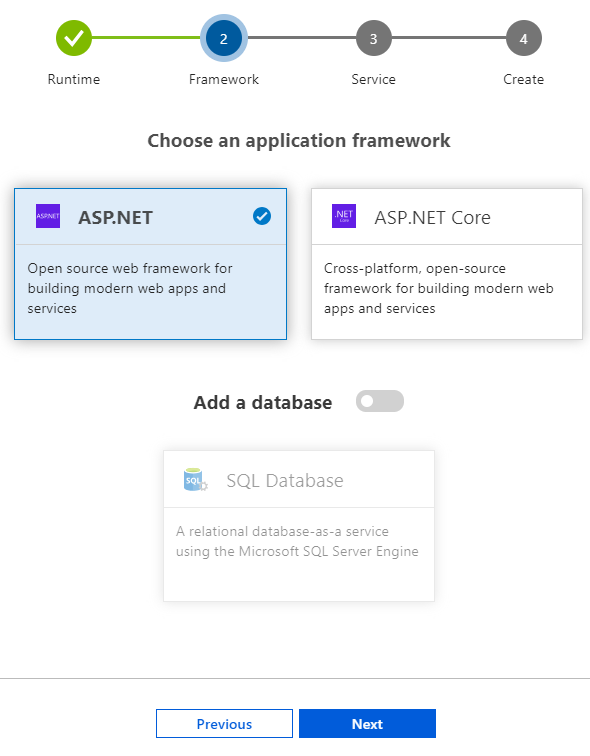
Task: Open the Create step label
Action: coord(523,79)
